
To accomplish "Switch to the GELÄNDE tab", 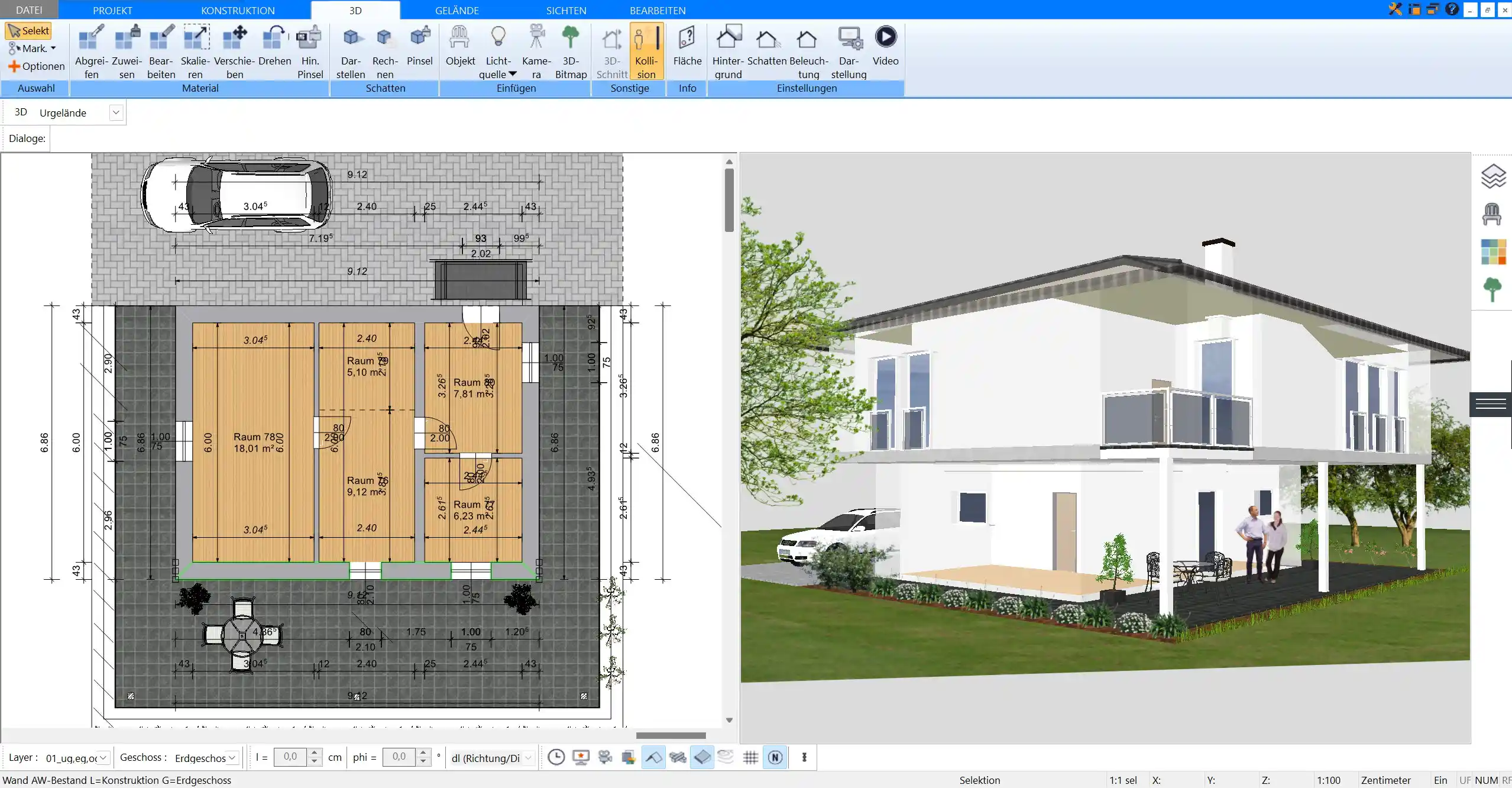I will [456, 10].
